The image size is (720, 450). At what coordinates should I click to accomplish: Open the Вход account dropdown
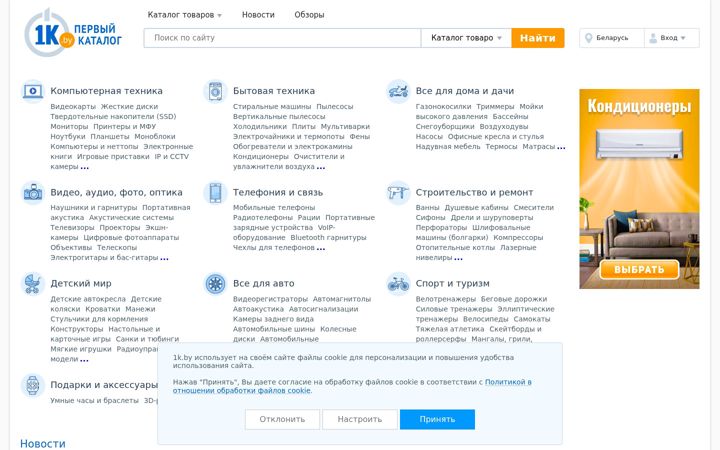point(672,38)
